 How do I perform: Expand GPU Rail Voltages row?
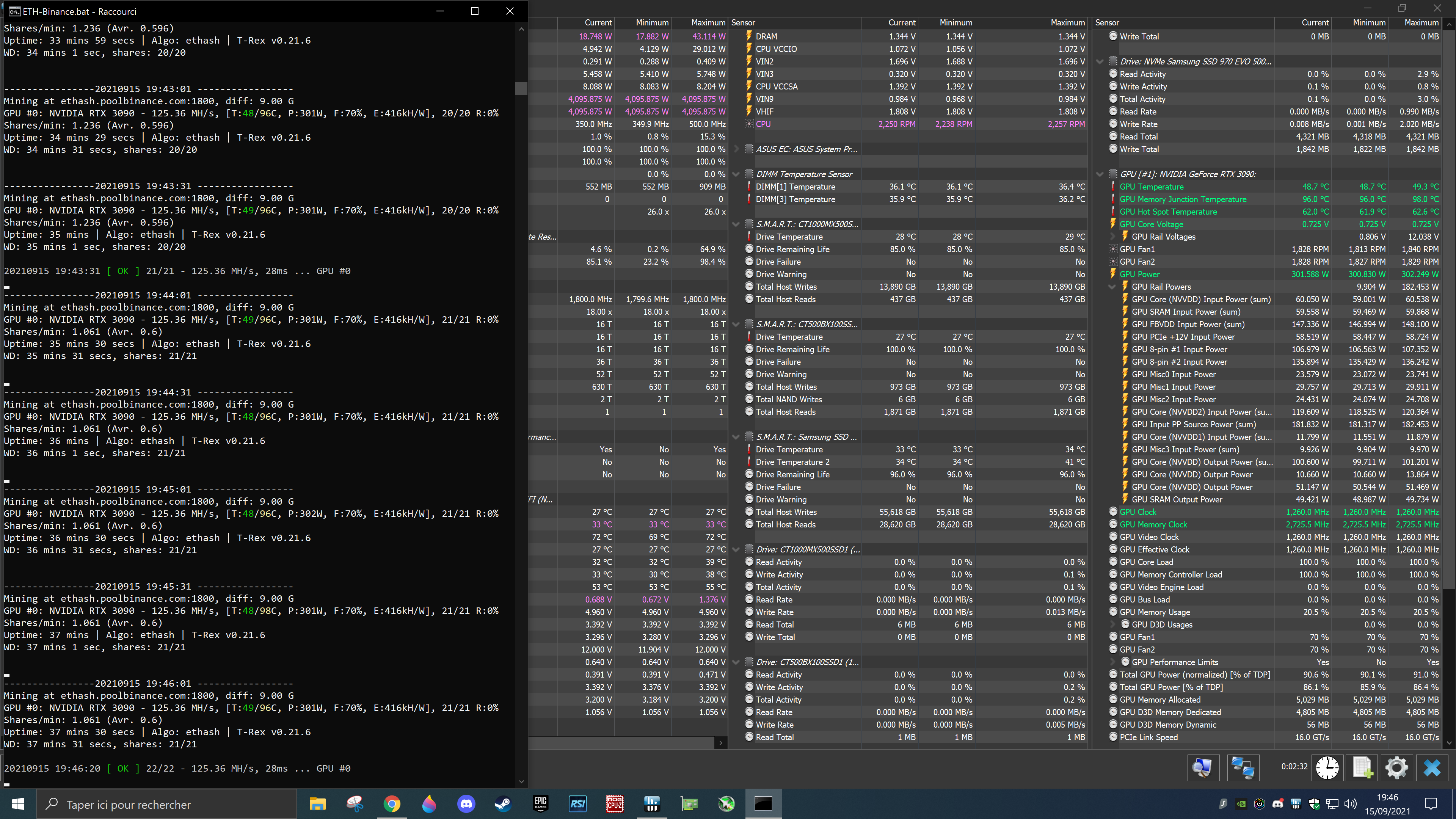(1112, 237)
